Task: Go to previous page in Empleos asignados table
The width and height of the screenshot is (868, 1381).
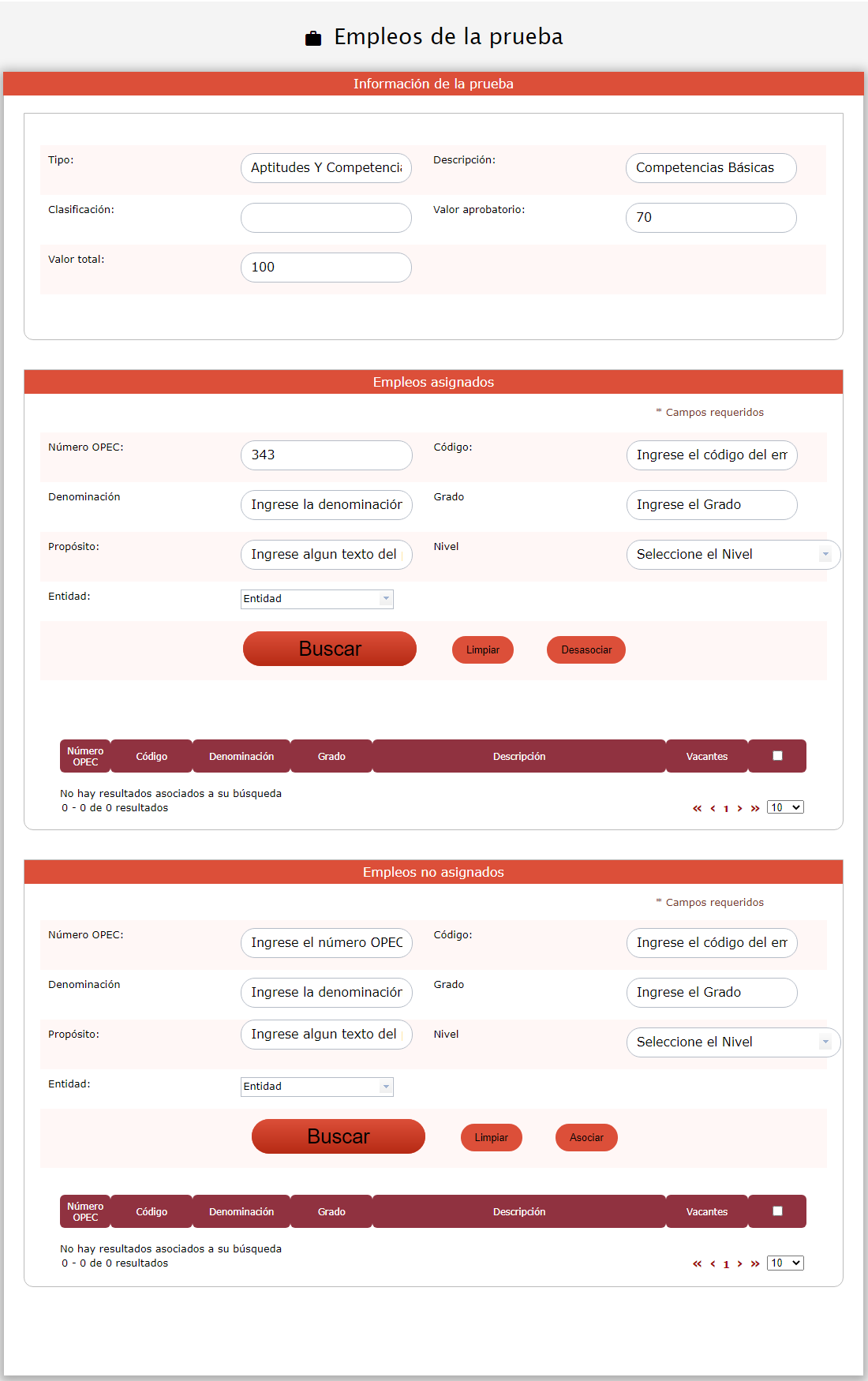Action: coord(713,808)
